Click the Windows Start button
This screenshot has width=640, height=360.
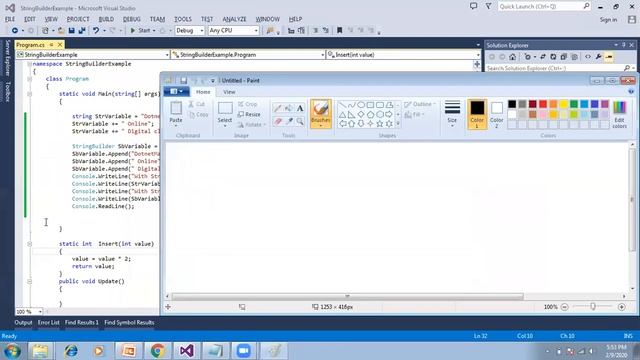(12, 351)
